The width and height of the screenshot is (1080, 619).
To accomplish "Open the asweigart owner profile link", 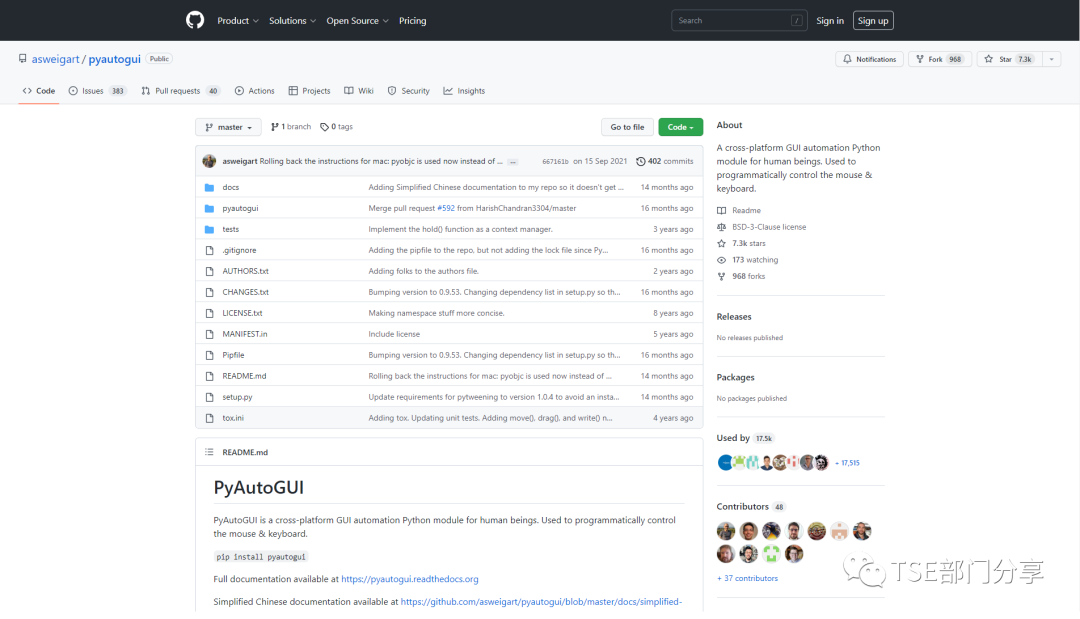I will coord(56,59).
